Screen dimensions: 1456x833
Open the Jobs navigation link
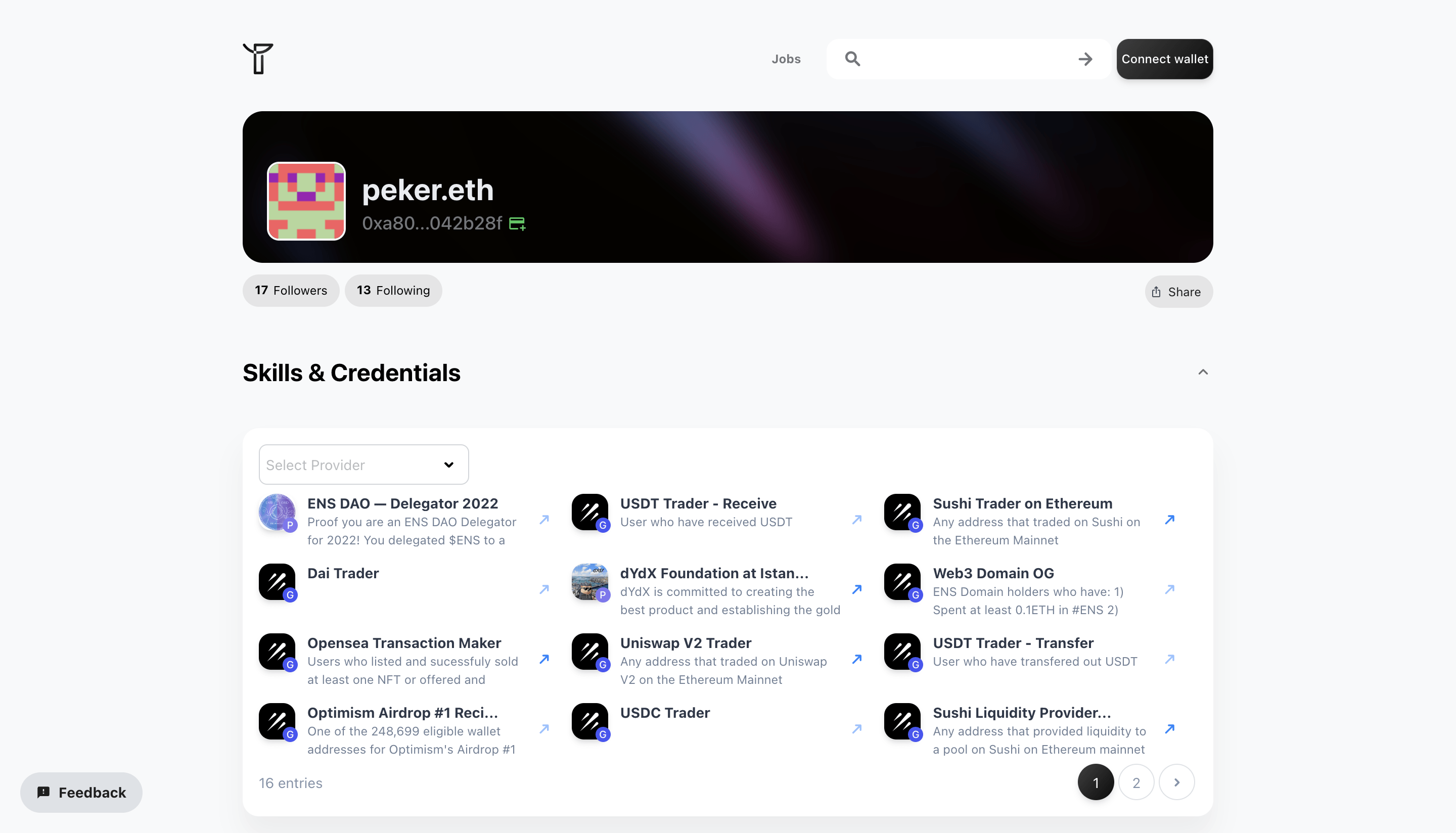786,59
